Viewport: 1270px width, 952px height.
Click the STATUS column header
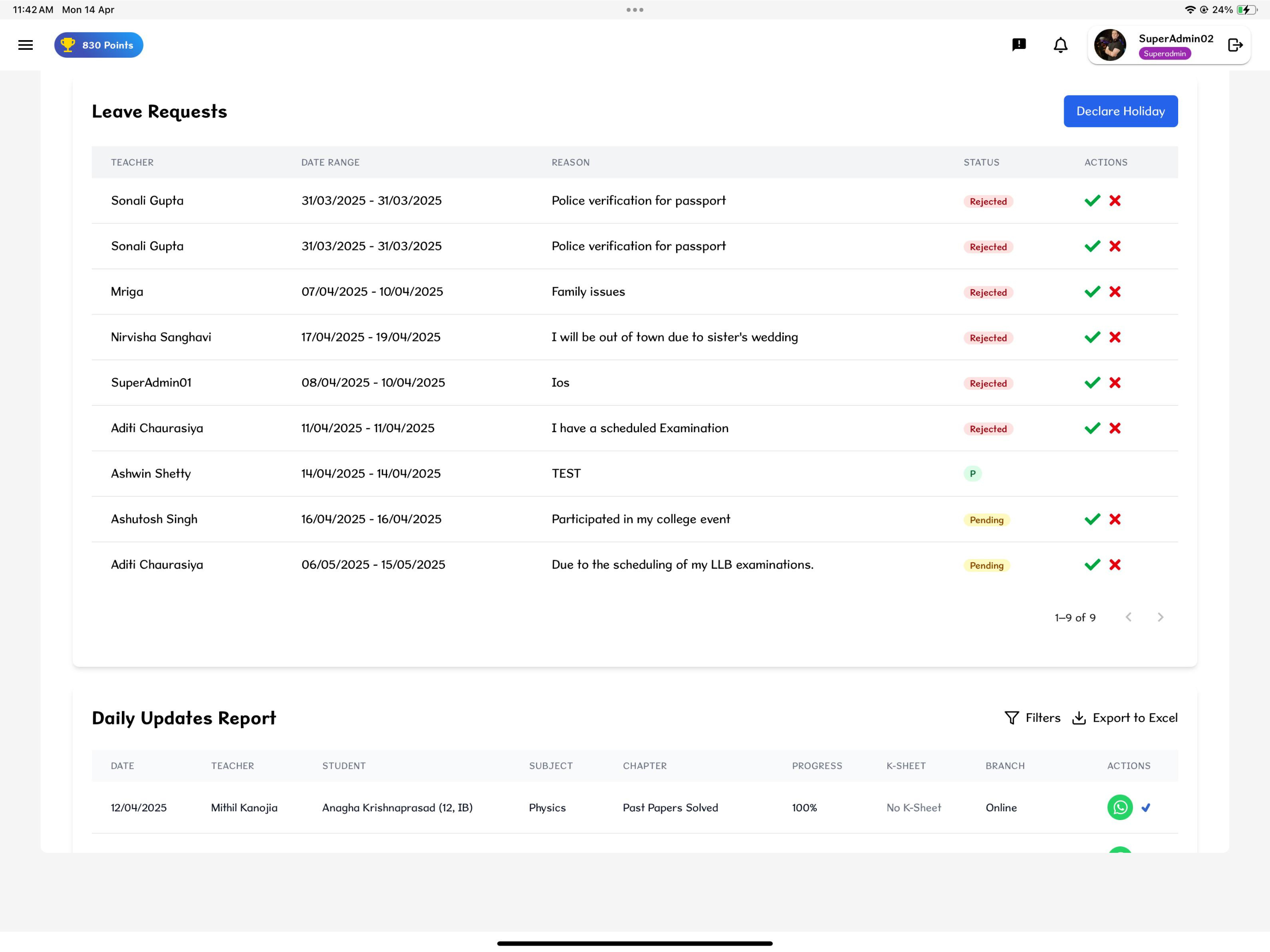(981, 162)
